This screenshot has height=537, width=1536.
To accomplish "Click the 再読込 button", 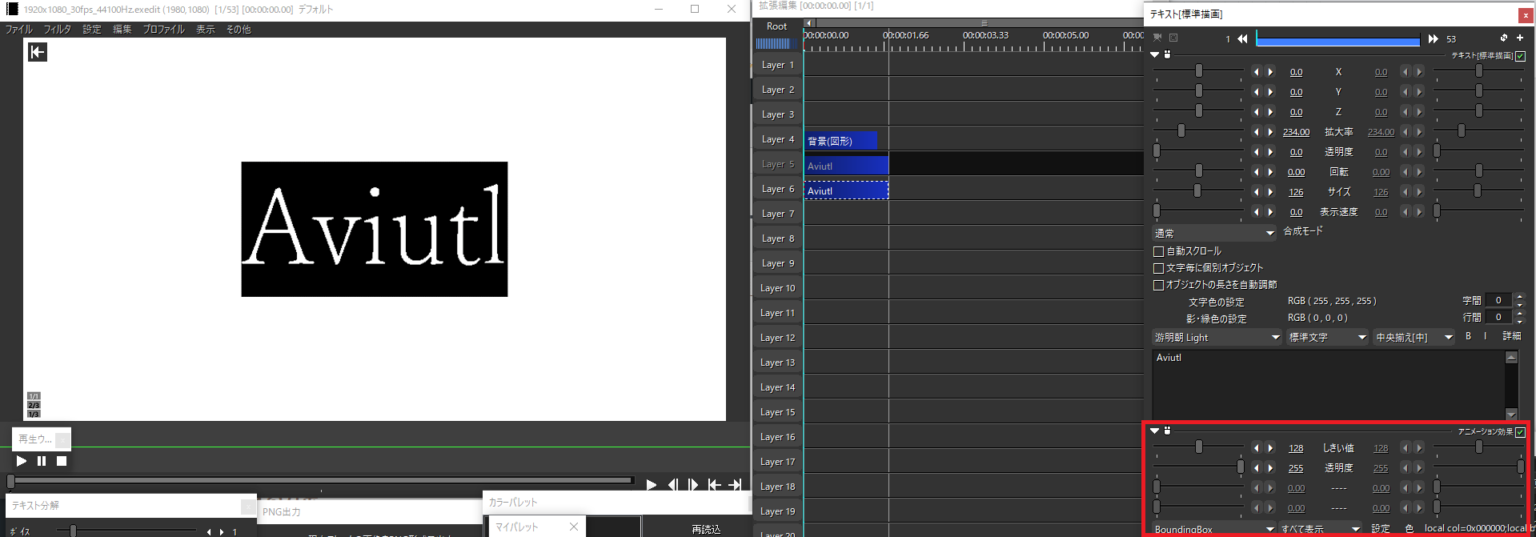I will point(705,529).
